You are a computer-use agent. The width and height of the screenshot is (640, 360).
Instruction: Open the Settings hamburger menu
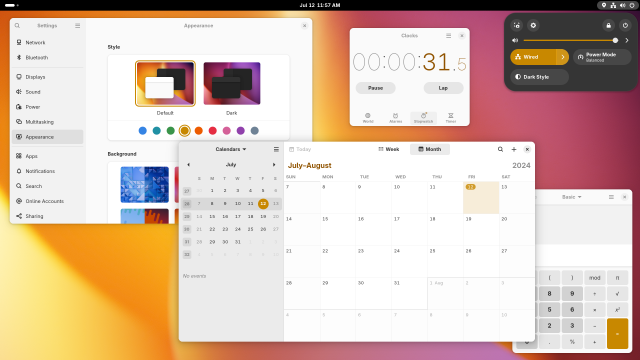[x=78, y=26]
